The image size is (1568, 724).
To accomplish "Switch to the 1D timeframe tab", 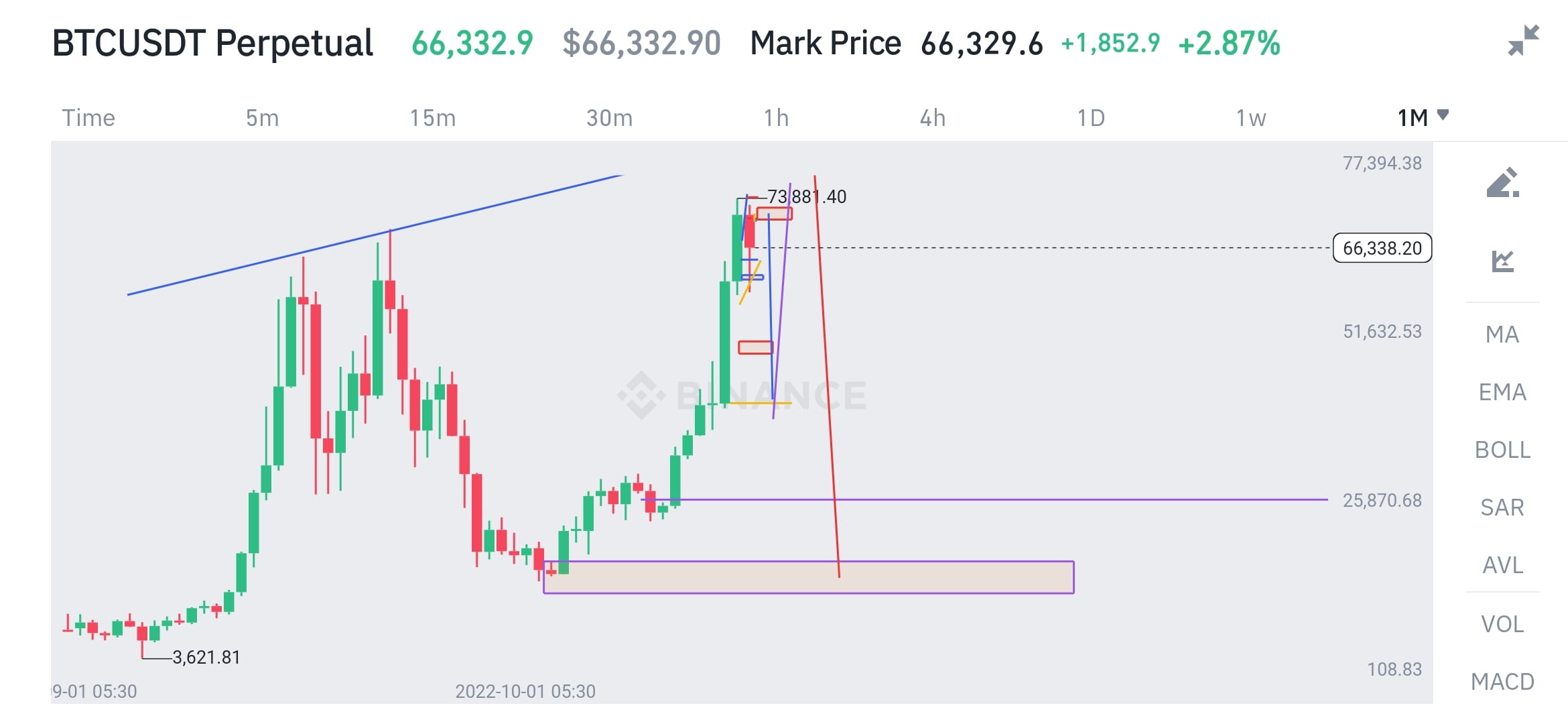I will point(1092,117).
